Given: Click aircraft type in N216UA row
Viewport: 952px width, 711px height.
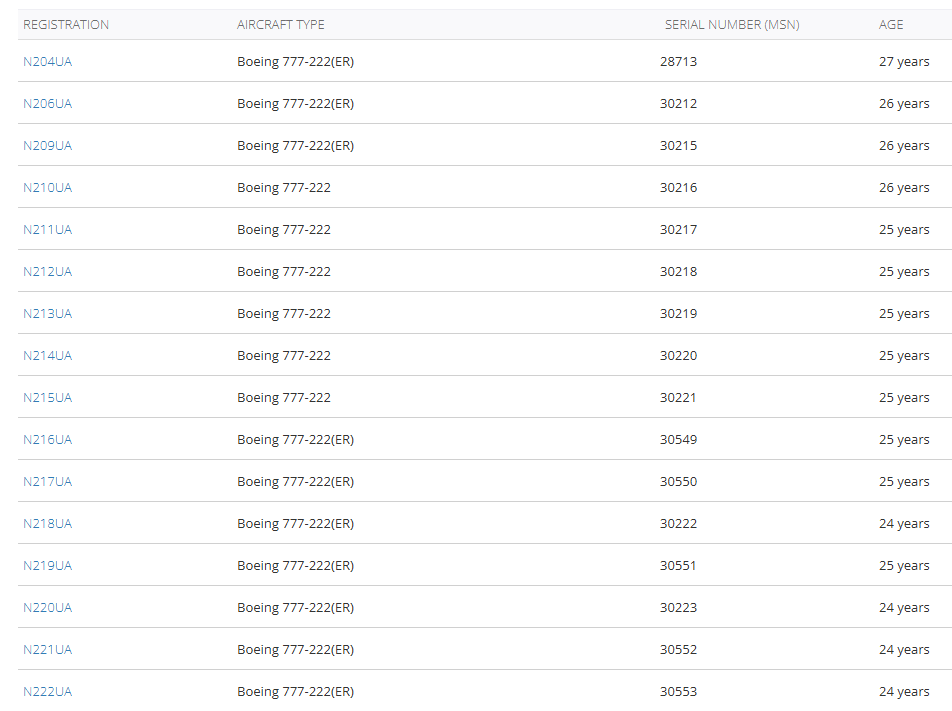Looking at the screenshot, I should (295, 439).
